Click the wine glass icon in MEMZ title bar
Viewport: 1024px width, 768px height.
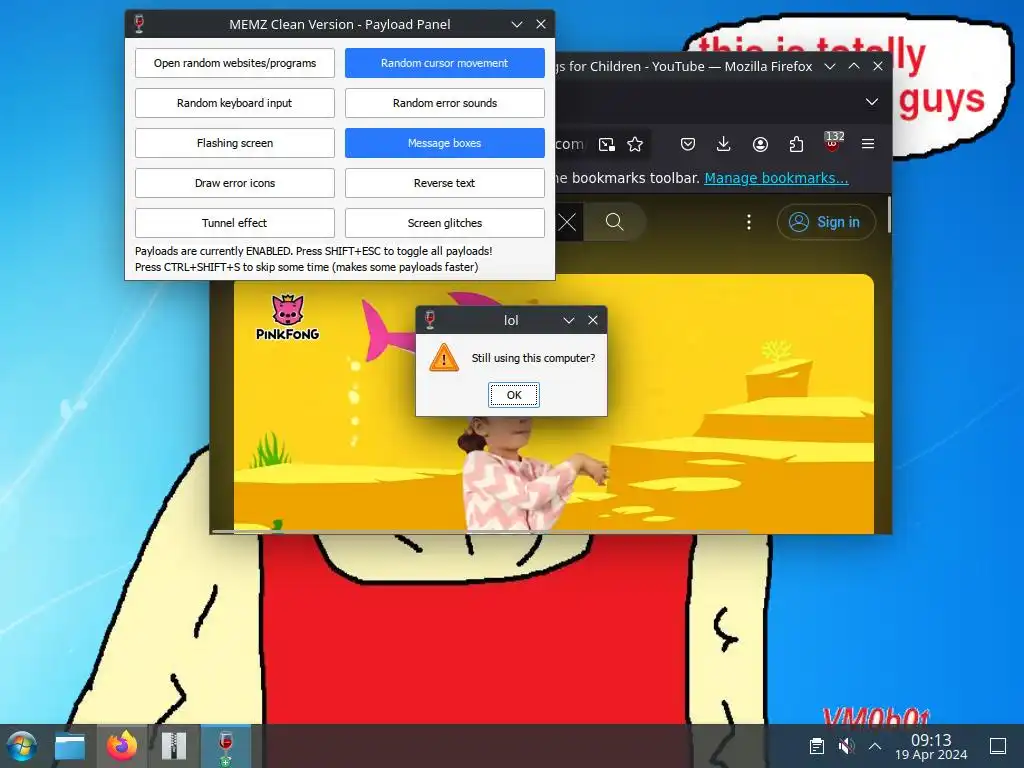138,24
